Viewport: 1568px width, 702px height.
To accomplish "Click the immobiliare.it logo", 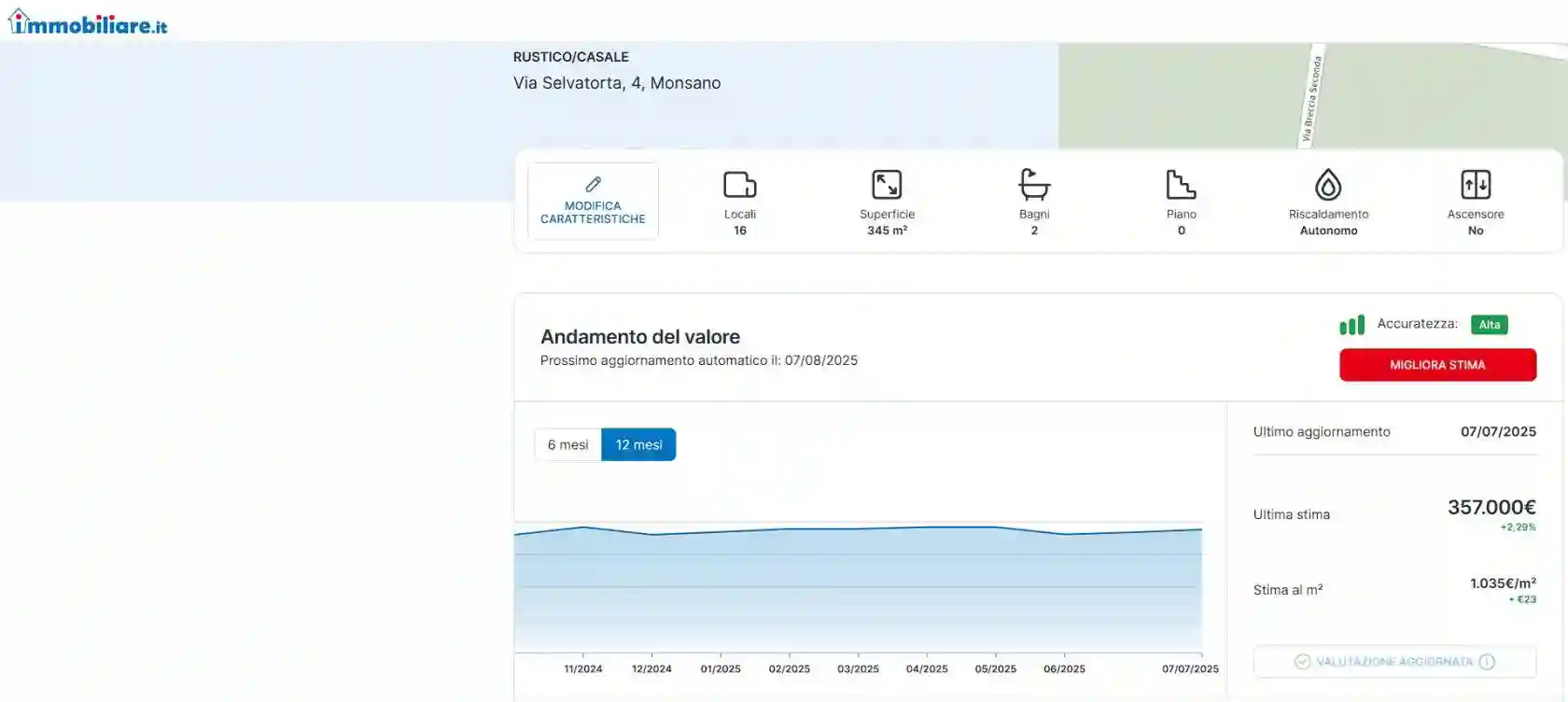I will tap(88, 22).
